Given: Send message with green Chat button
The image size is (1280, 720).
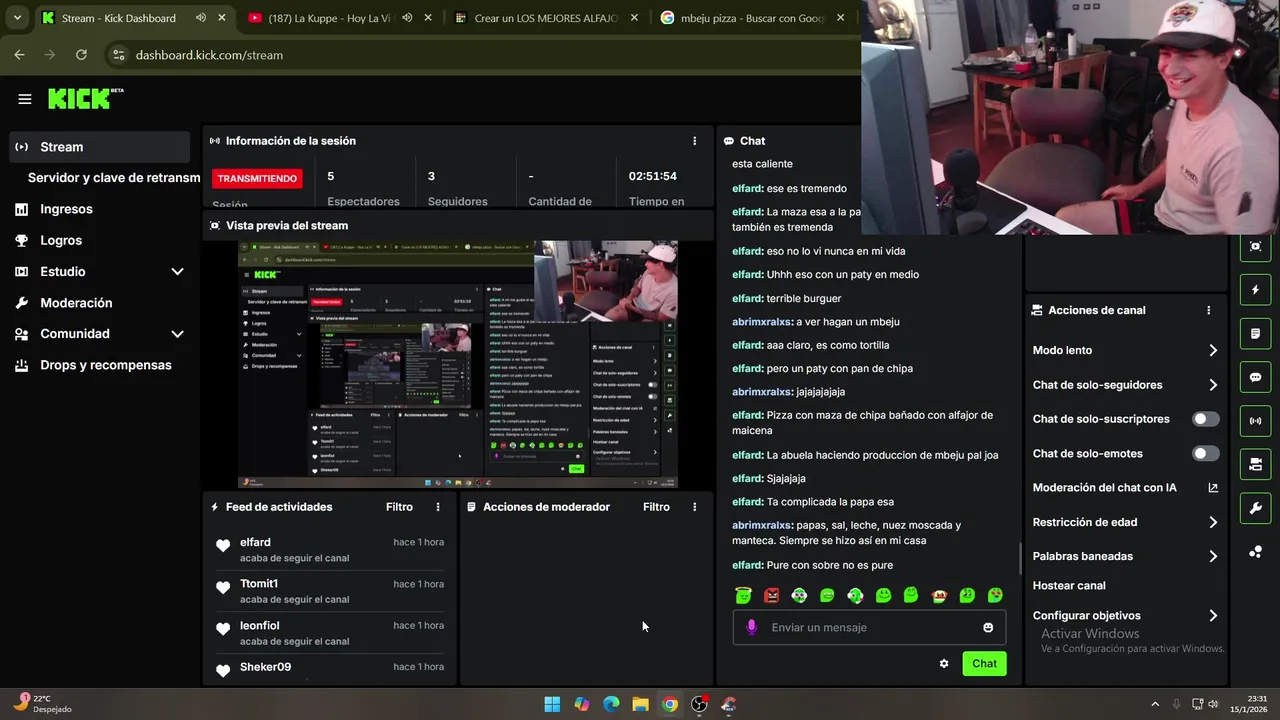Looking at the screenshot, I should click(984, 663).
